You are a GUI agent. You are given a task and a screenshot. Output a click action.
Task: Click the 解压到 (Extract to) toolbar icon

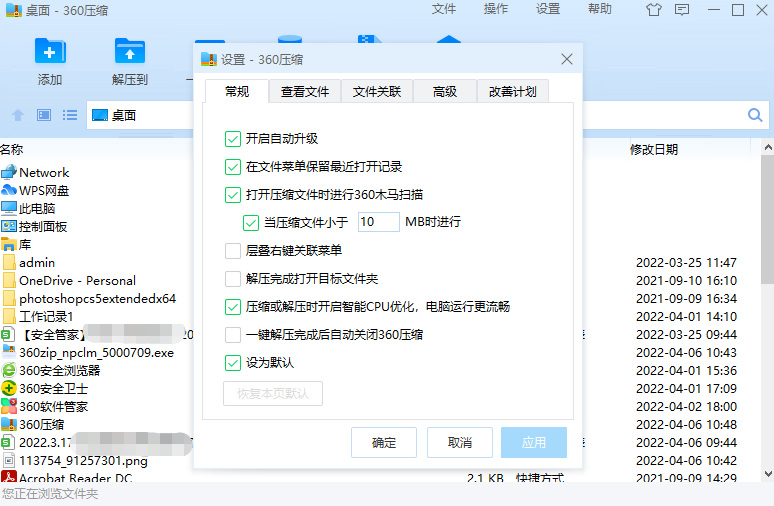pos(130,51)
